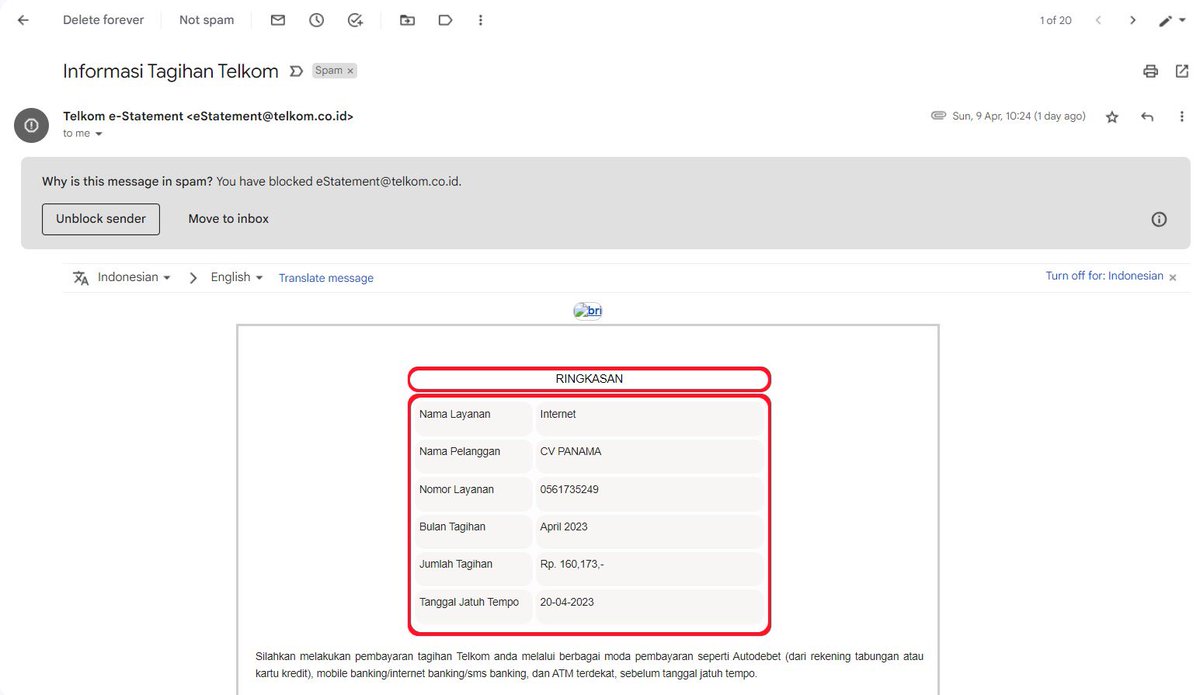Open the spam info circle icon

(x=1159, y=219)
